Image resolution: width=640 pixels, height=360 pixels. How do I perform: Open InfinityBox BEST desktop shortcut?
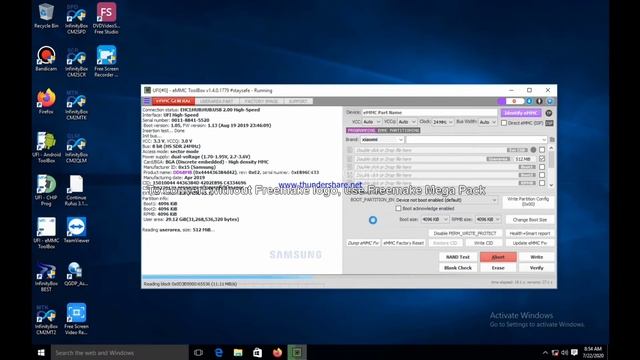[46, 277]
